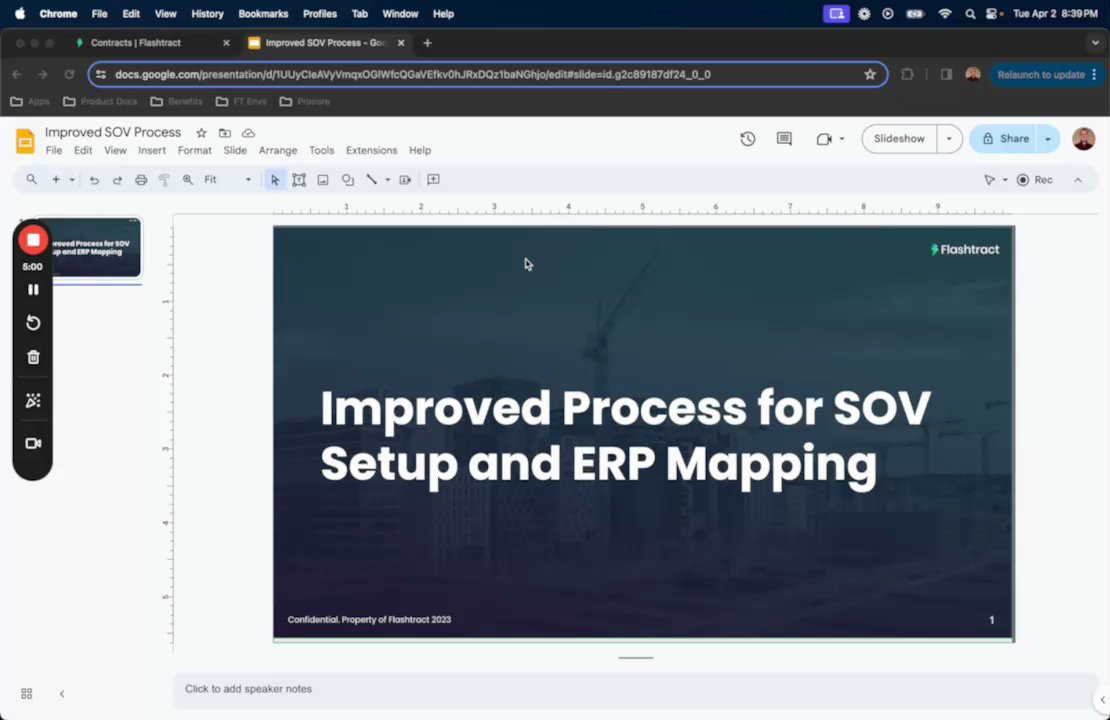Open the Extensions menu
Screen dimensions: 1110x720
click(371, 150)
